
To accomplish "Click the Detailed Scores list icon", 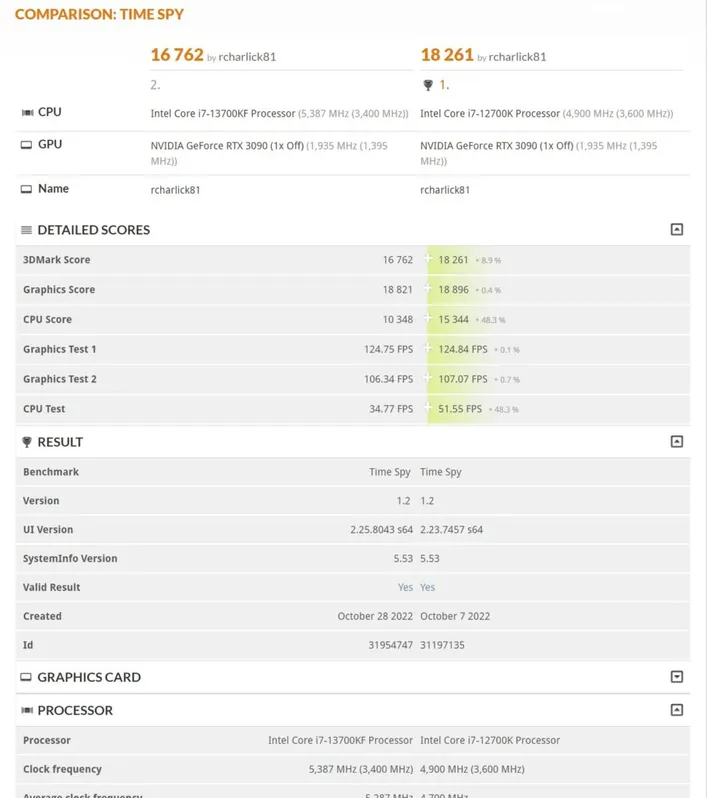I will coord(27,230).
